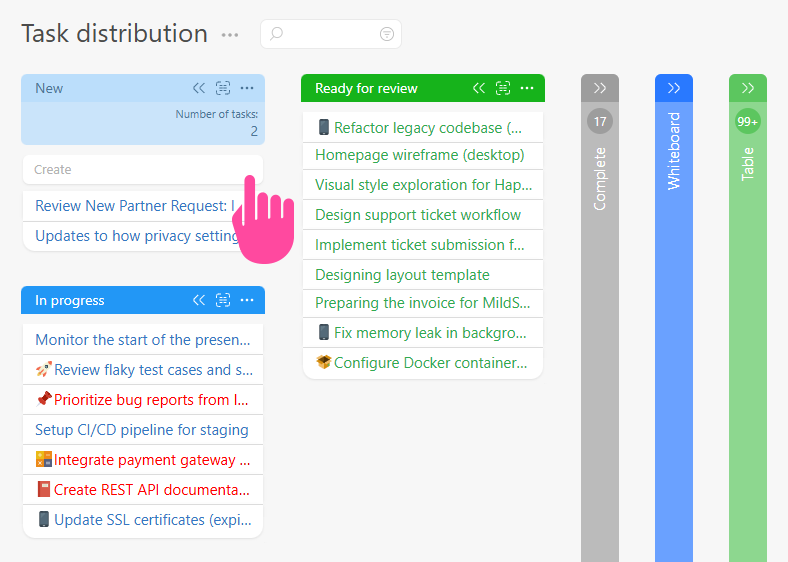Expand the collapsed Whiteboard column

tap(674, 88)
